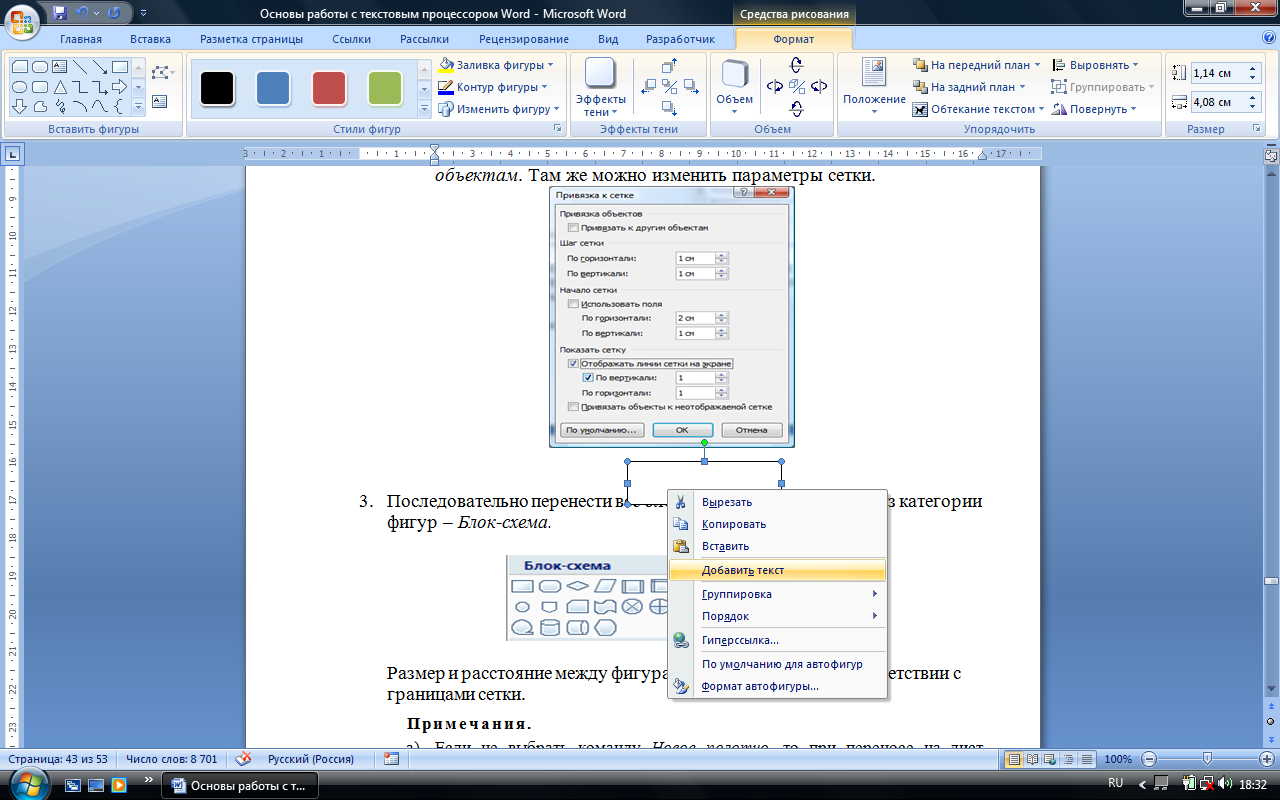Screen dimensions: 1280x800
Task: Apply the red shape style swatch
Action: (329, 88)
